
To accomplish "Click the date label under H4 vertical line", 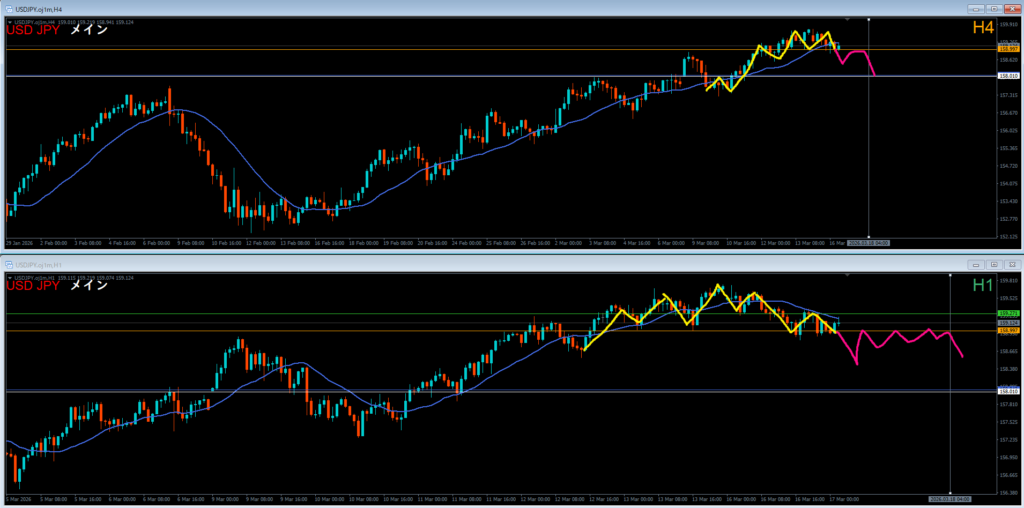I will tap(868, 242).
